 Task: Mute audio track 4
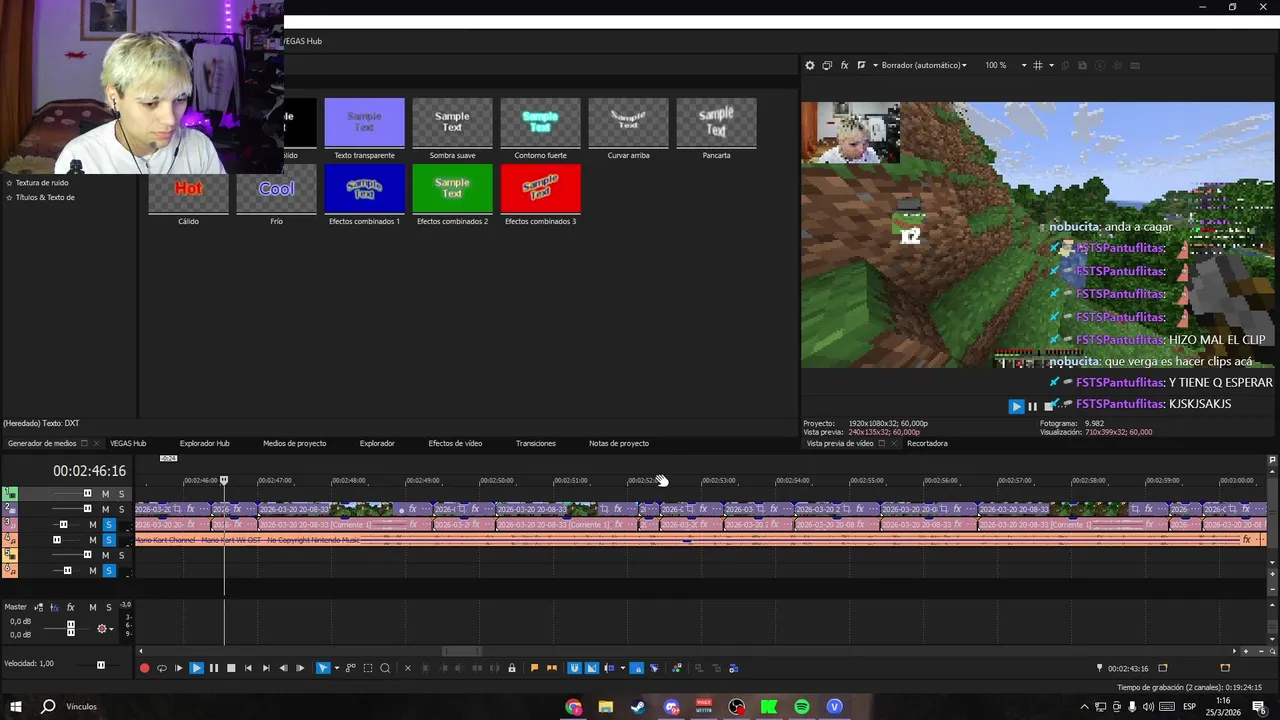point(93,540)
